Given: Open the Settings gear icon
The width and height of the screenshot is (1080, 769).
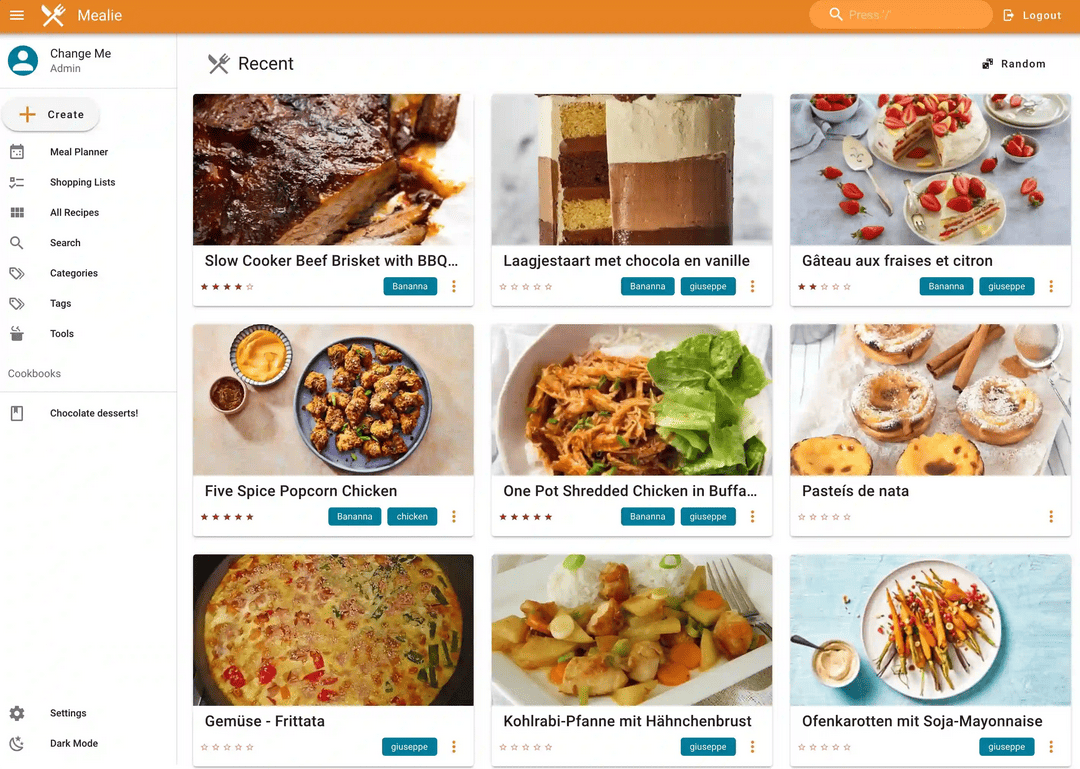Looking at the screenshot, I should click(x=17, y=713).
